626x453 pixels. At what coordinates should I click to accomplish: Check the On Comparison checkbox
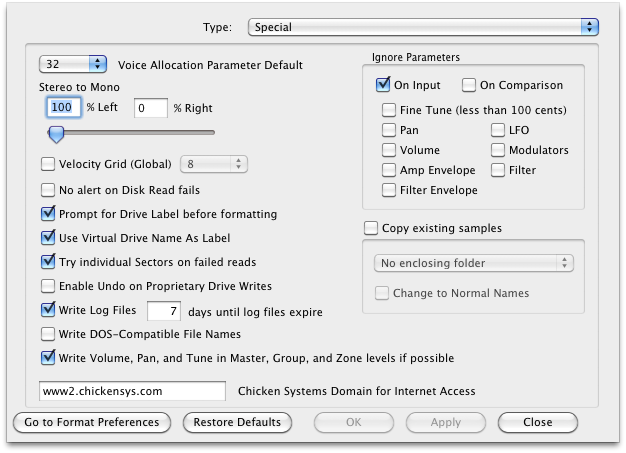tap(469, 86)
